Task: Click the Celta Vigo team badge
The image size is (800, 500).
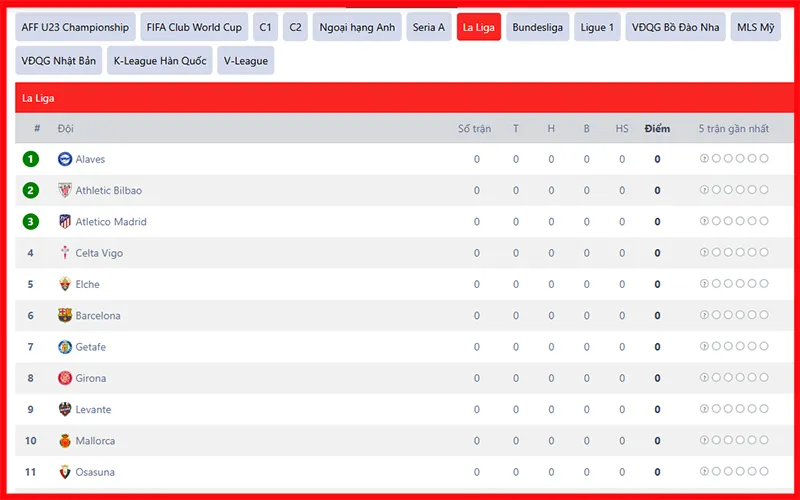Action: pyautogui.click(x=65, y=253)
